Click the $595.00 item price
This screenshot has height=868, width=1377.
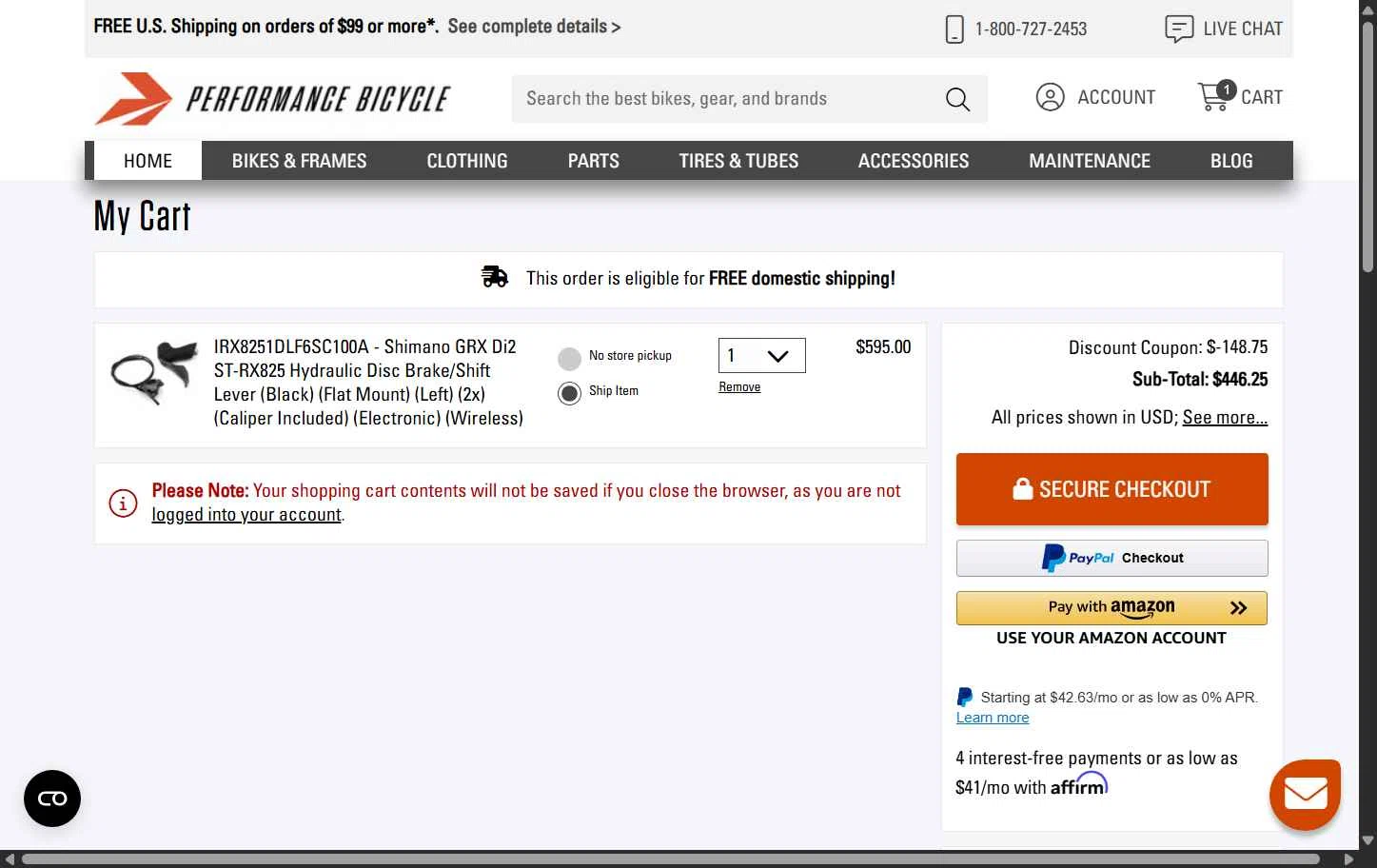click(883, 347)
